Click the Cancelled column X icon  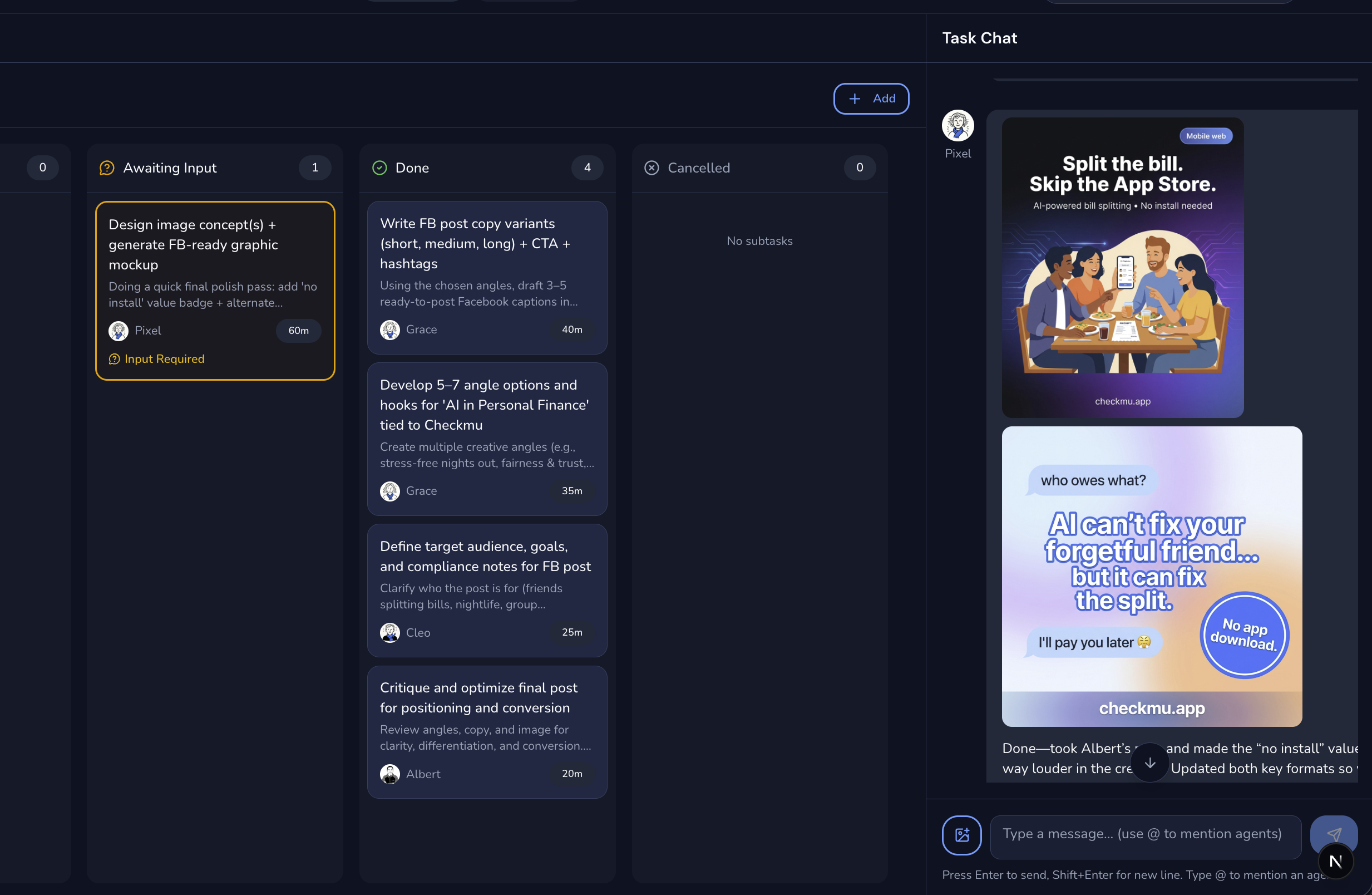tap(652, 168)
